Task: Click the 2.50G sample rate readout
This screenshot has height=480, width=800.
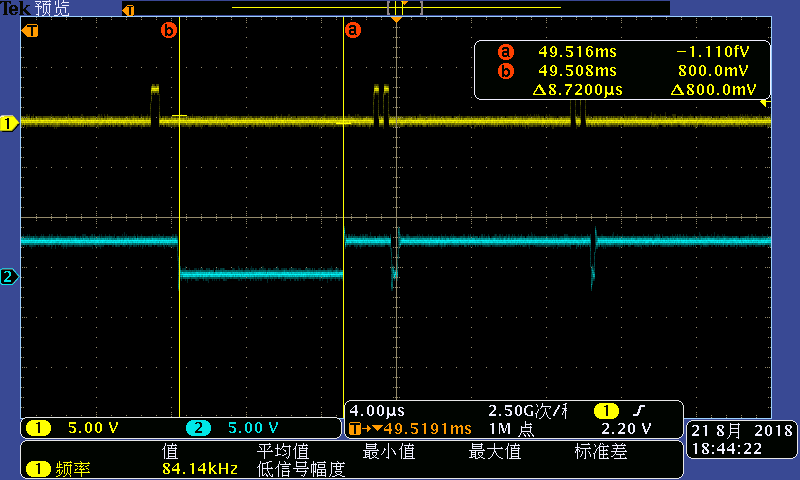Action: (x=528, y=411)
